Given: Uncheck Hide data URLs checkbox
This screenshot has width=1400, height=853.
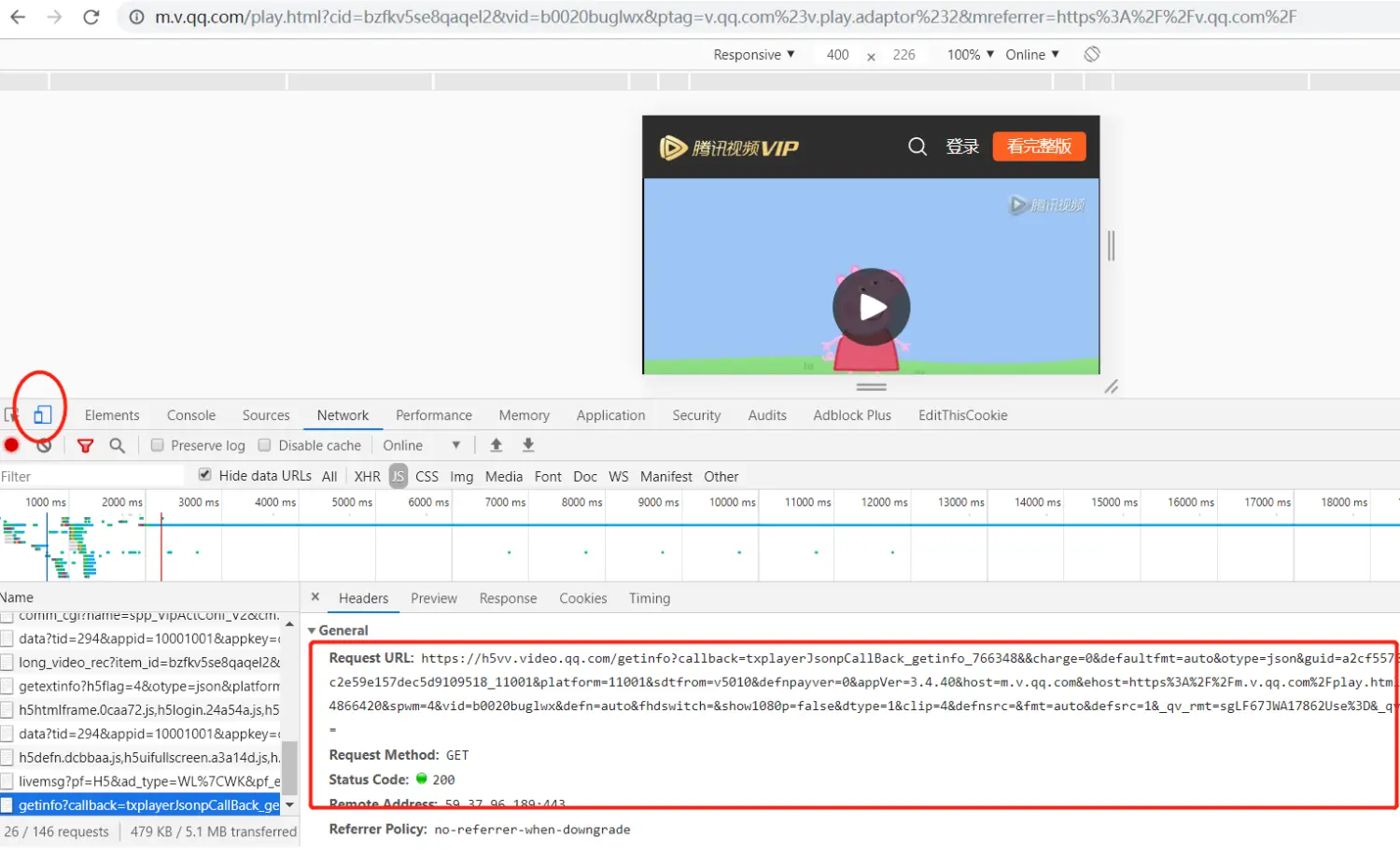Looking at the screenshot, I should [205, 475].
